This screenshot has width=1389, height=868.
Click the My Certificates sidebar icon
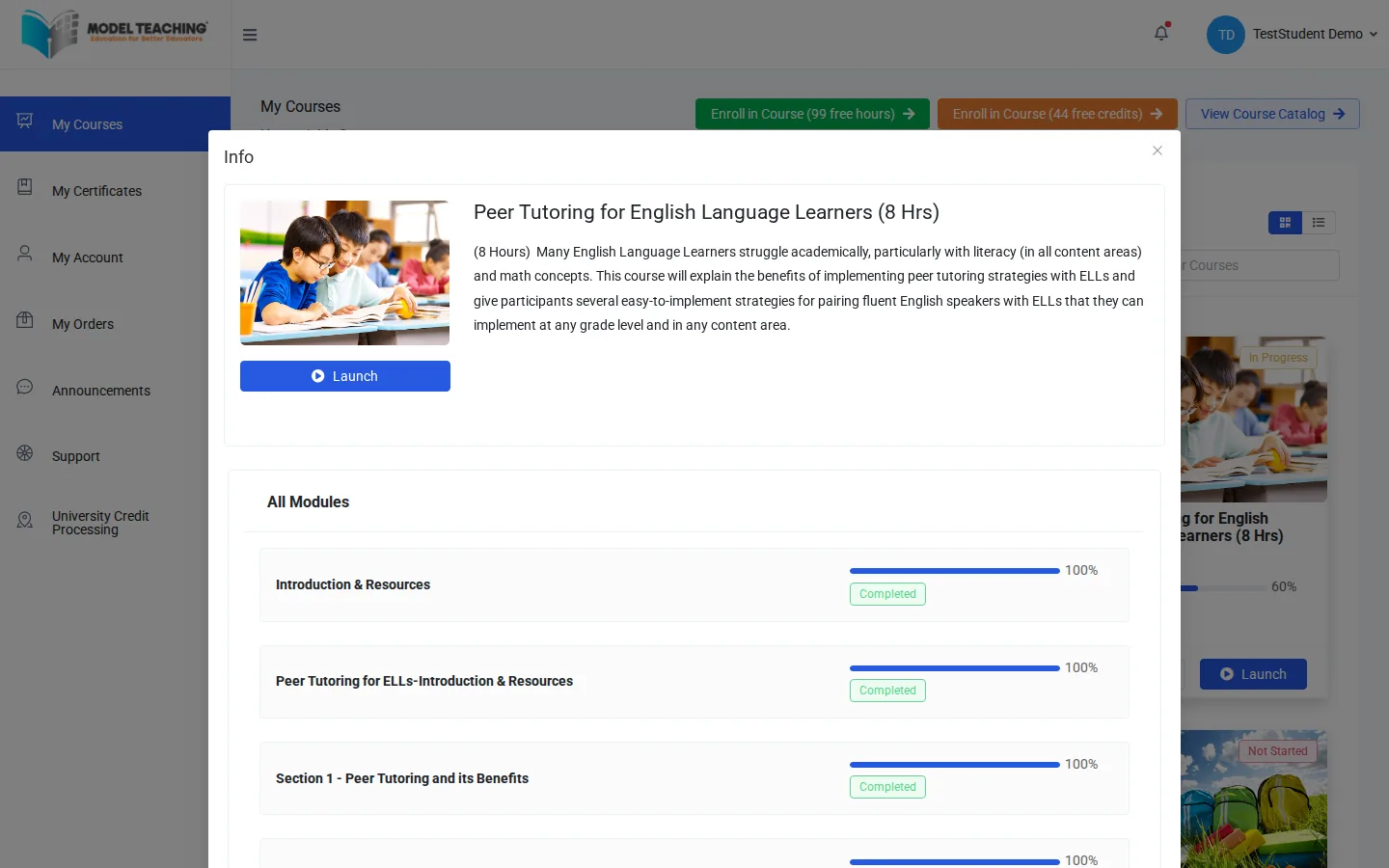pos(25,187)
